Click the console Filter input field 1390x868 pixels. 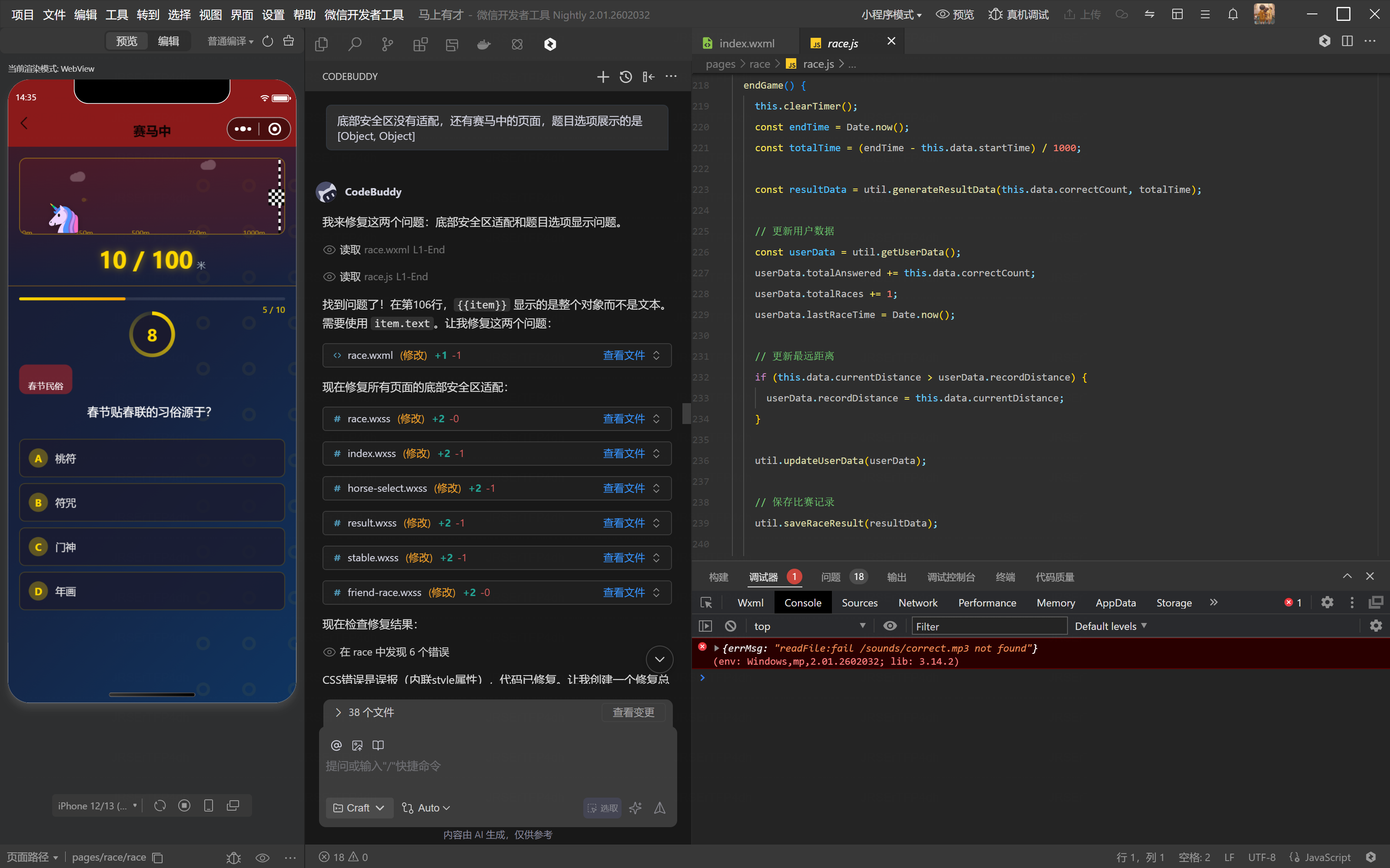[x=988, y=626]
